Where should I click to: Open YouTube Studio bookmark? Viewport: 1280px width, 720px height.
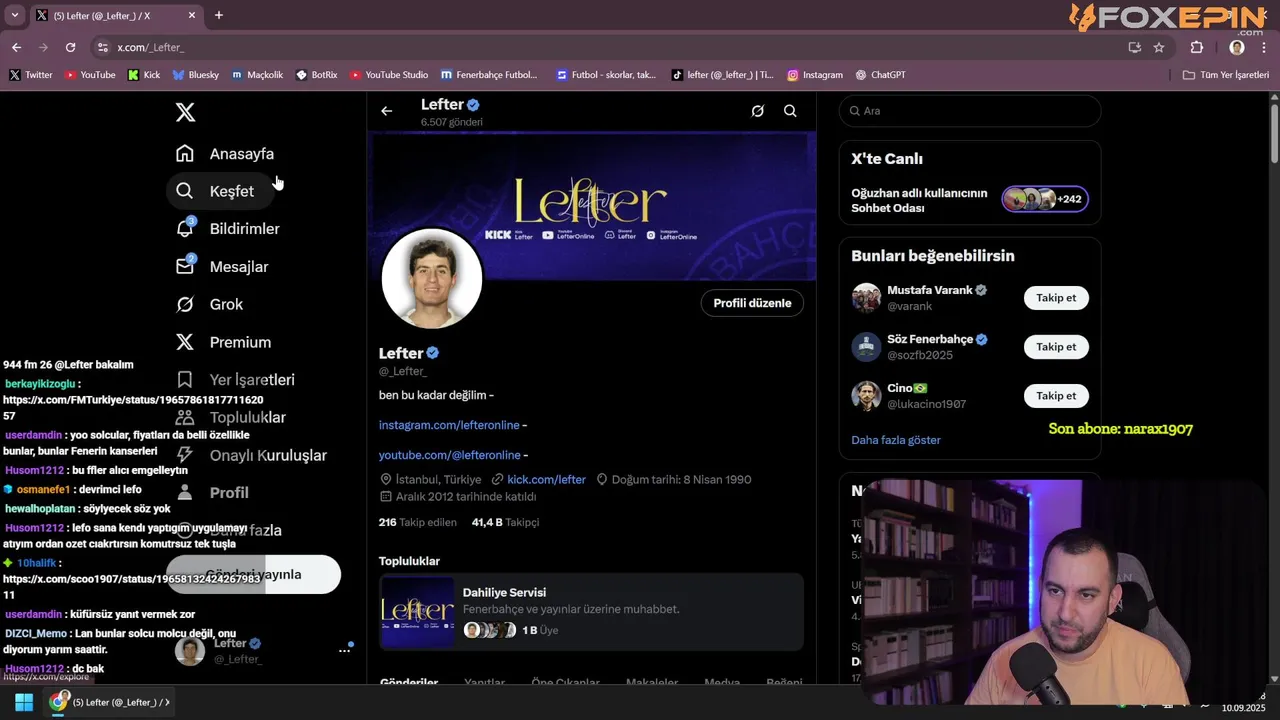[x=389, y=75]
